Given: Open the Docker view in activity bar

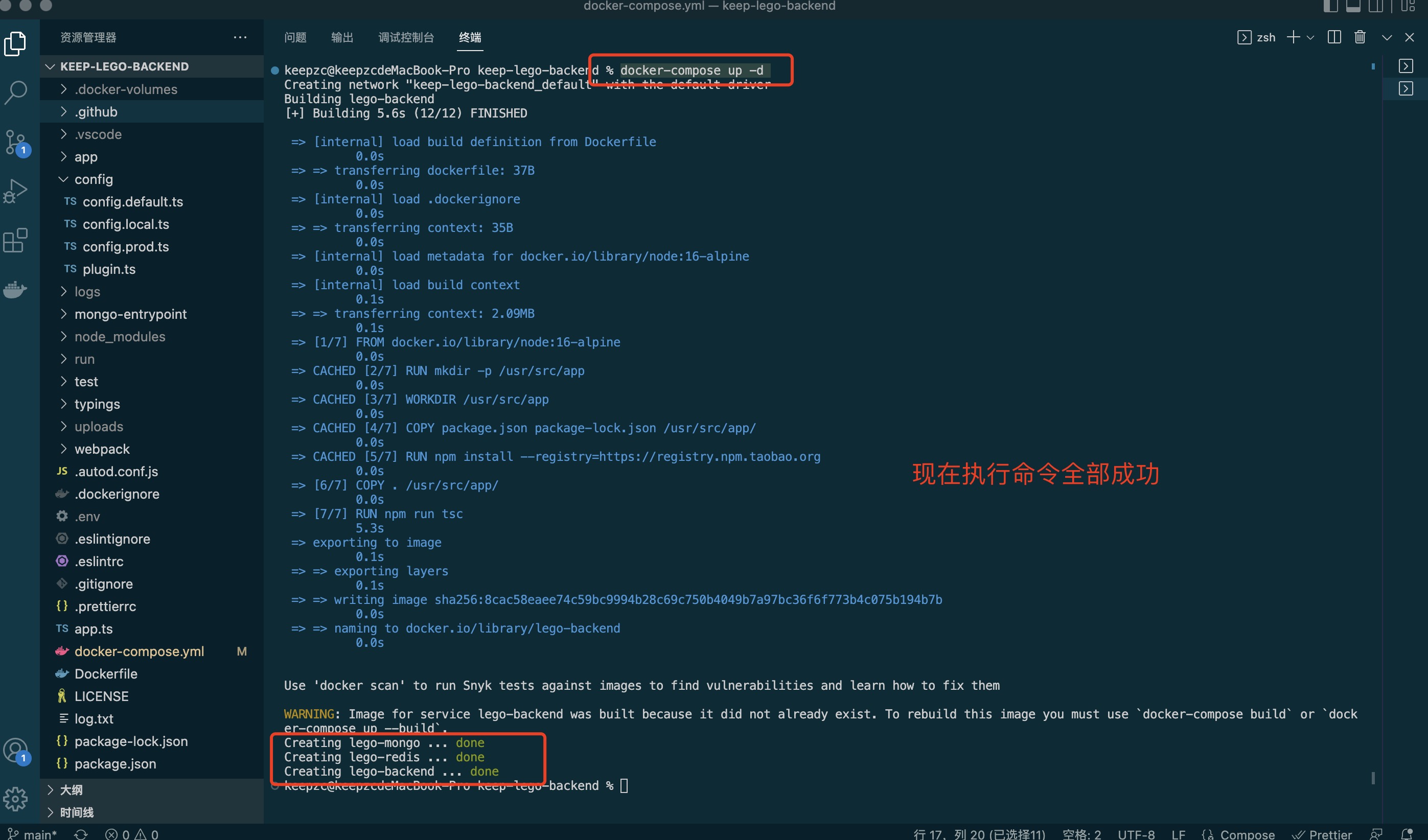Looking at the screenshot, I should coord(15,289).
